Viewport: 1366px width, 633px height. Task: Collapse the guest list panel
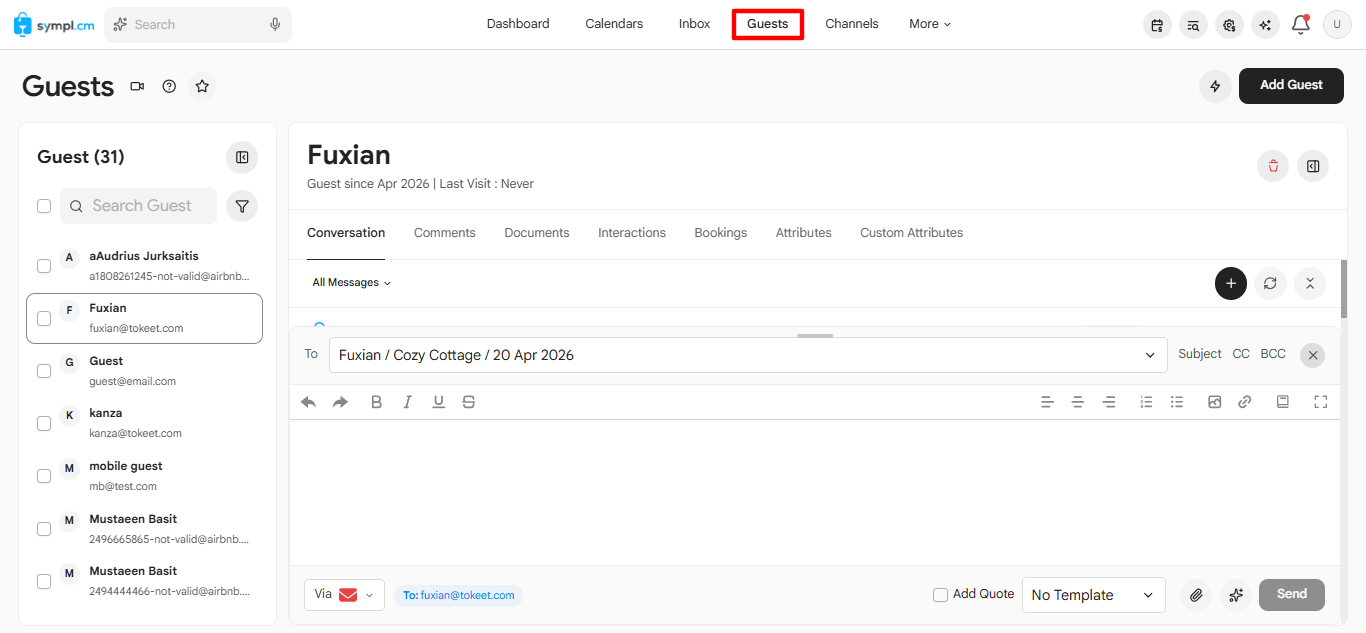pyautogui.click(x=242, y=157)
